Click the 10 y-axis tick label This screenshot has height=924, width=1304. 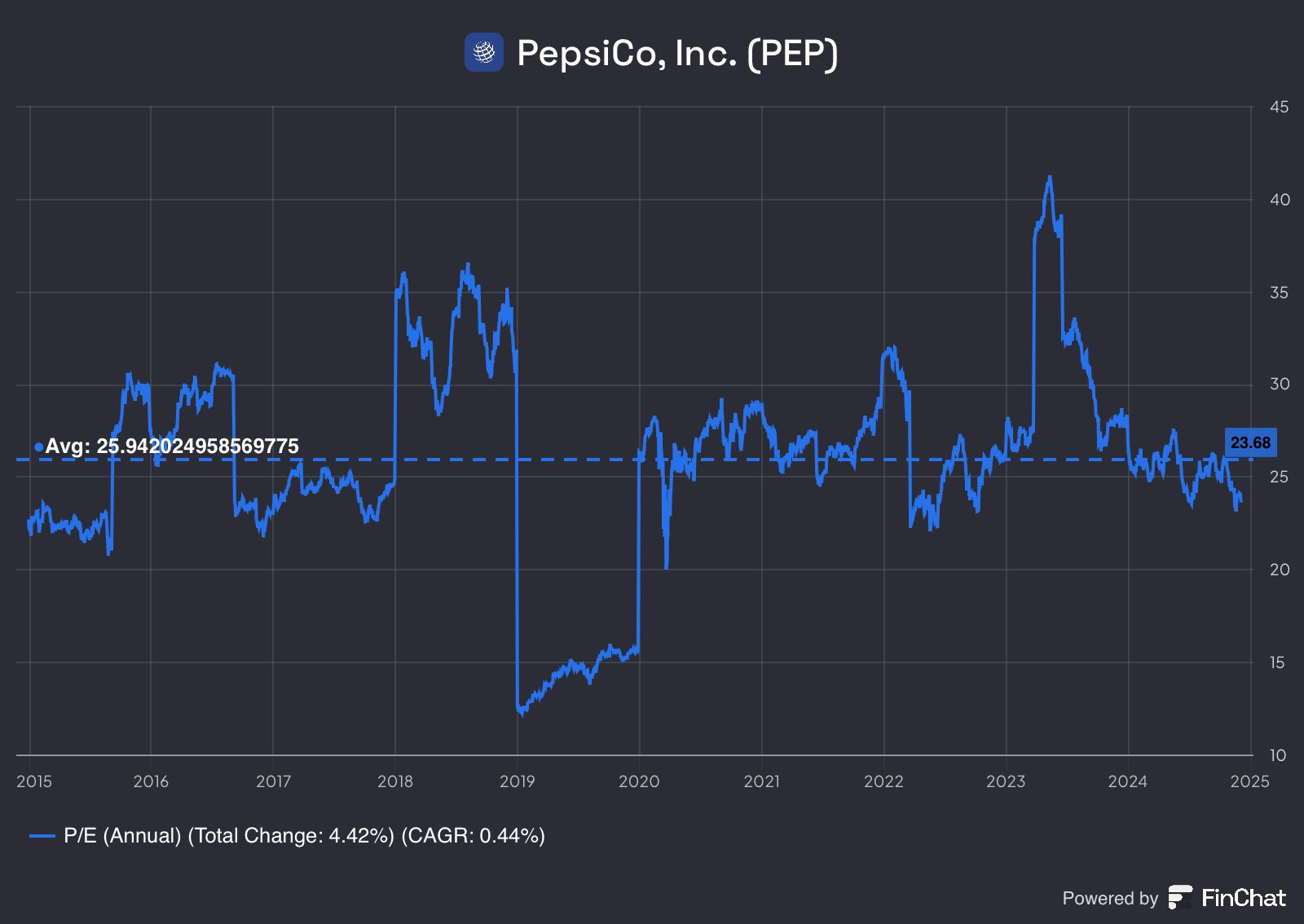(x=1278, y=755)
